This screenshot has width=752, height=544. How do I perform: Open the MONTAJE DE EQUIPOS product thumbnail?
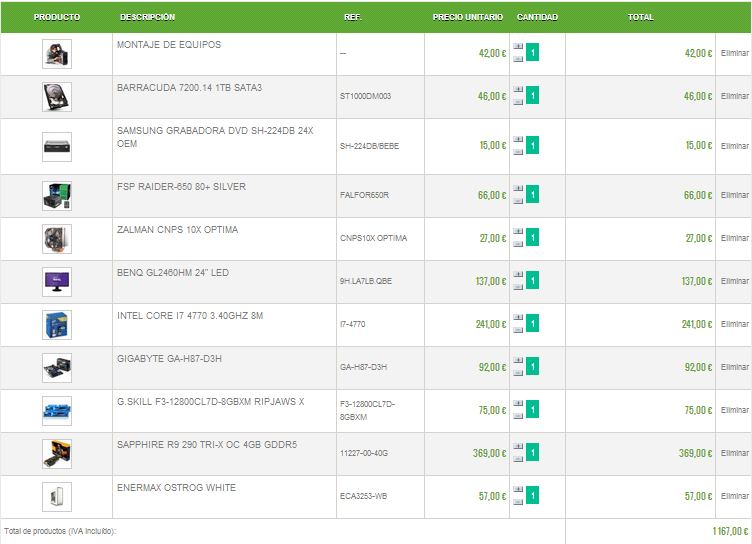tap(57, 54)
